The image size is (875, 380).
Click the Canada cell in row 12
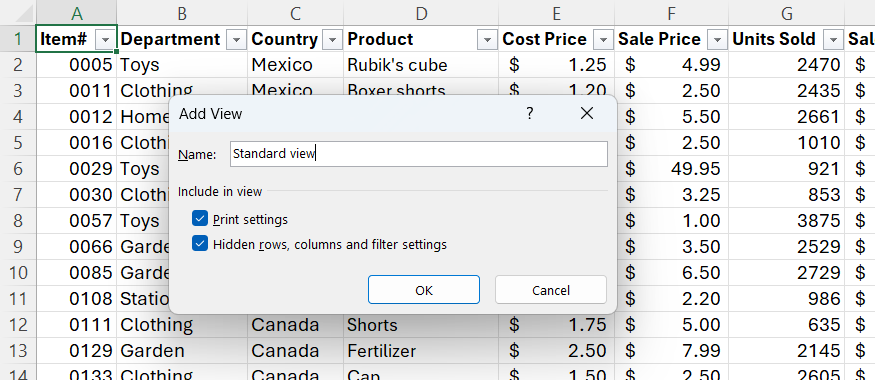coord(296,324)
